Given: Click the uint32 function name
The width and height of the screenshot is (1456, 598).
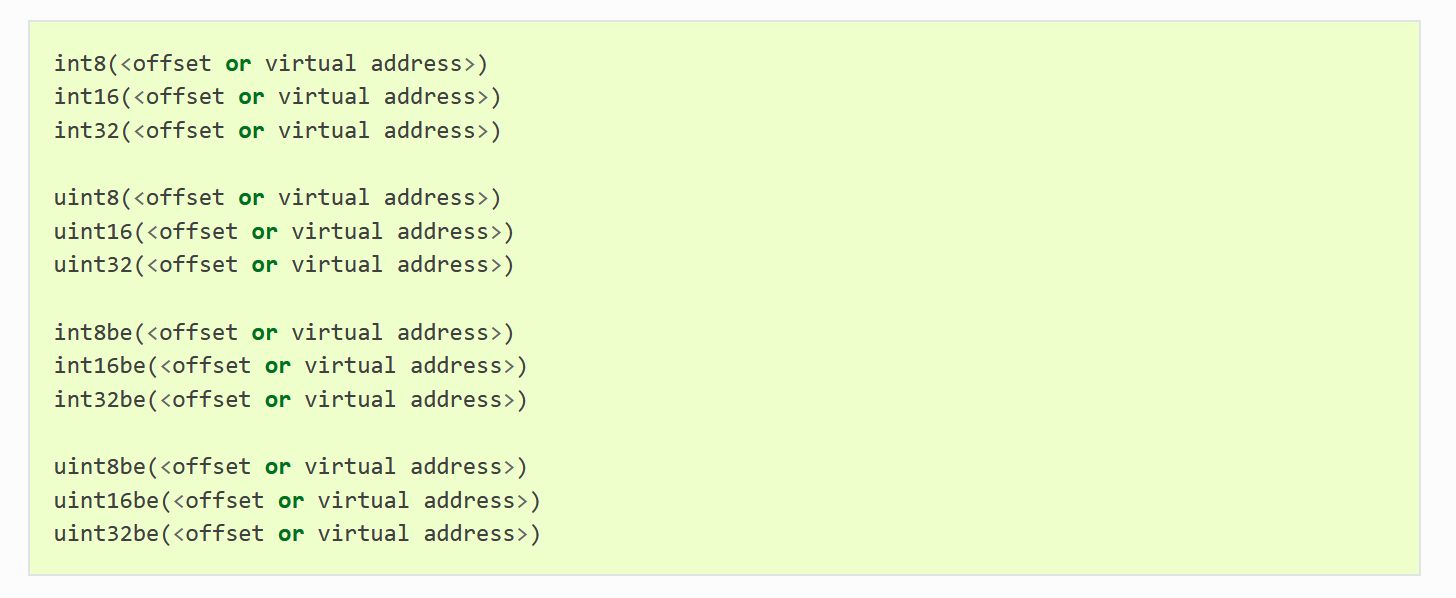Looking at the screenshot, I should click(x=94, y=265).
